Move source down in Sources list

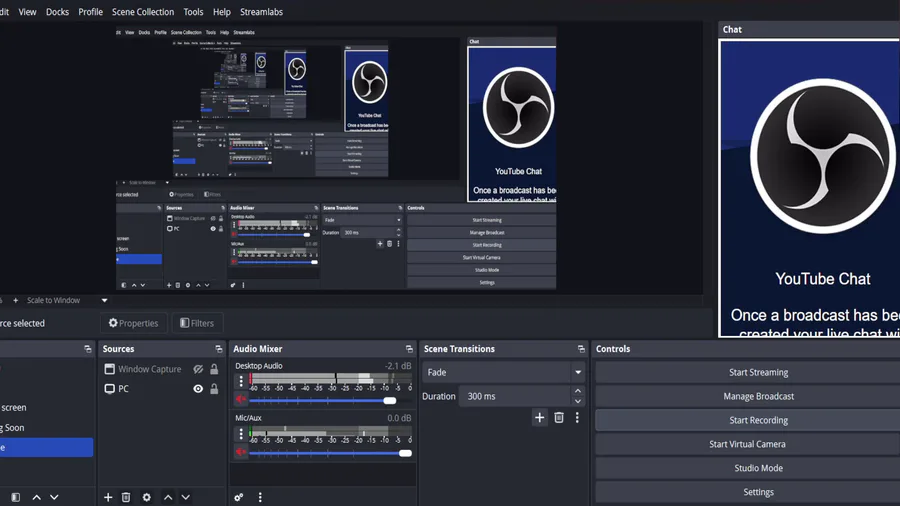click(185, 497)
